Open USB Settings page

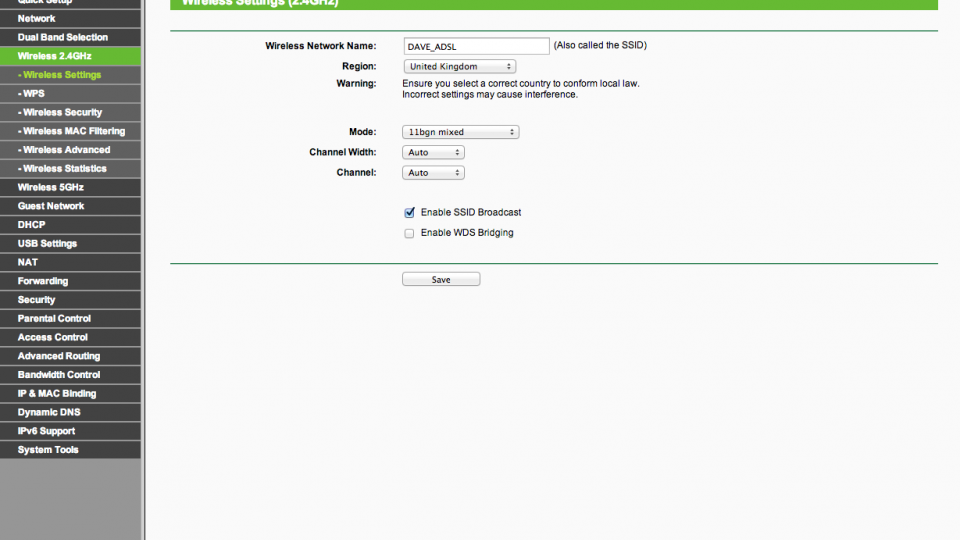click(70, 244)
